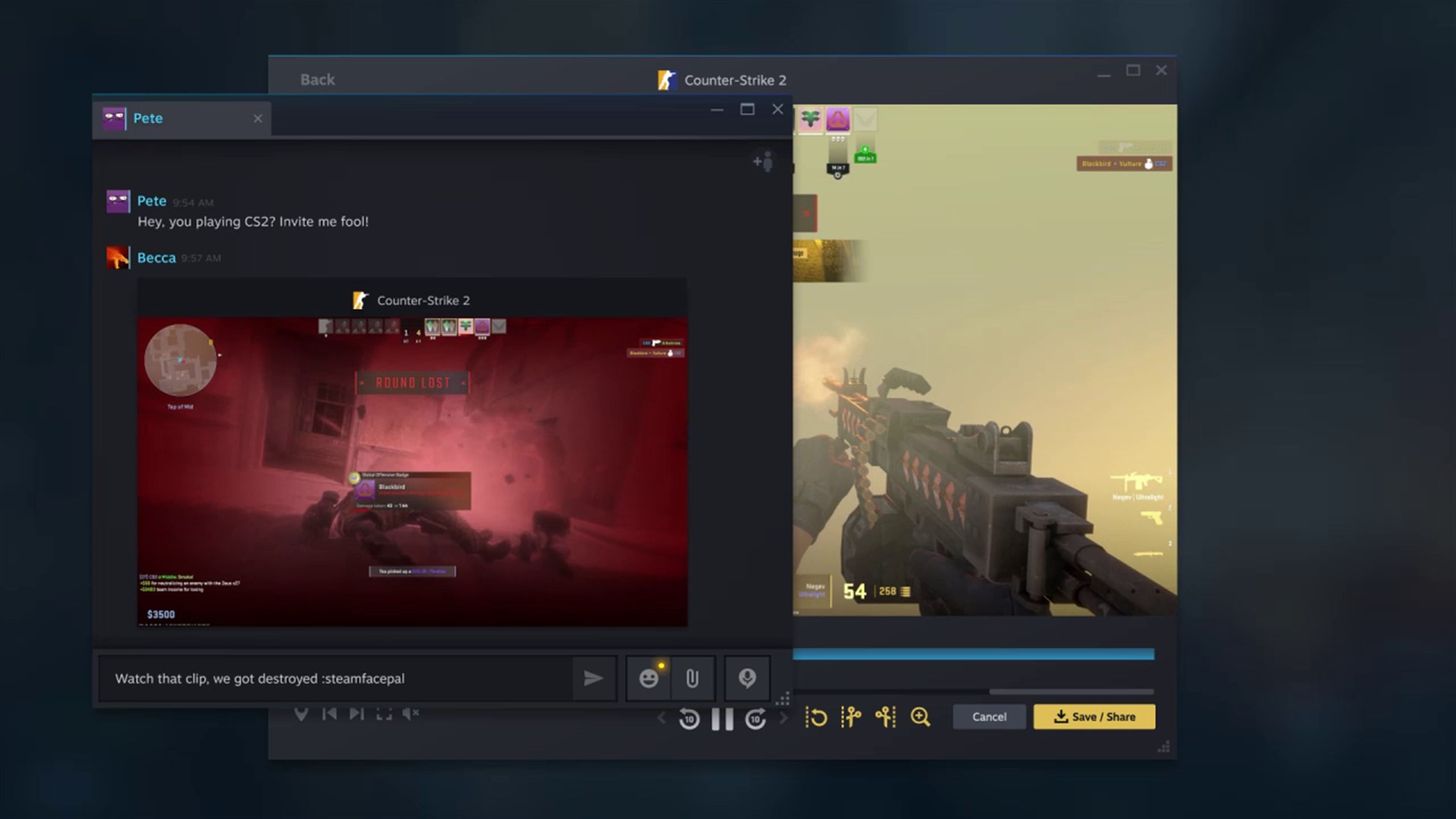Zoom into the recording timeline

point(921,717)
